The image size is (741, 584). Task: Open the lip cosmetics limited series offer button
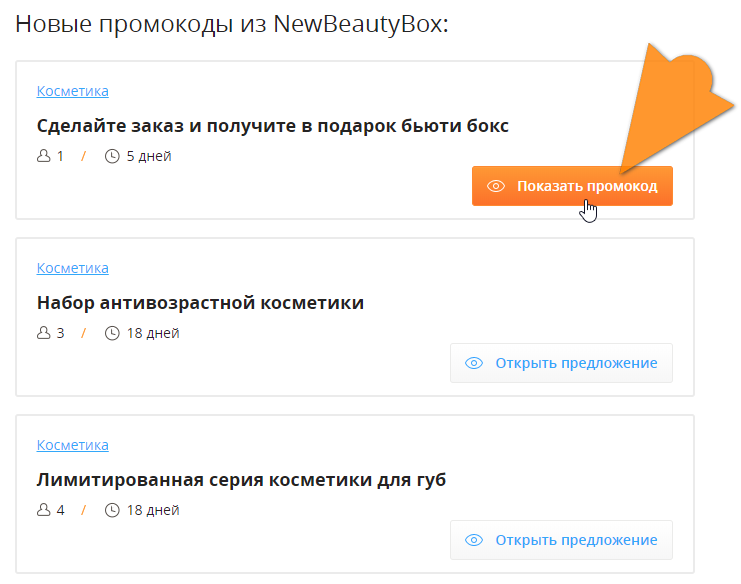coord(561,540)
